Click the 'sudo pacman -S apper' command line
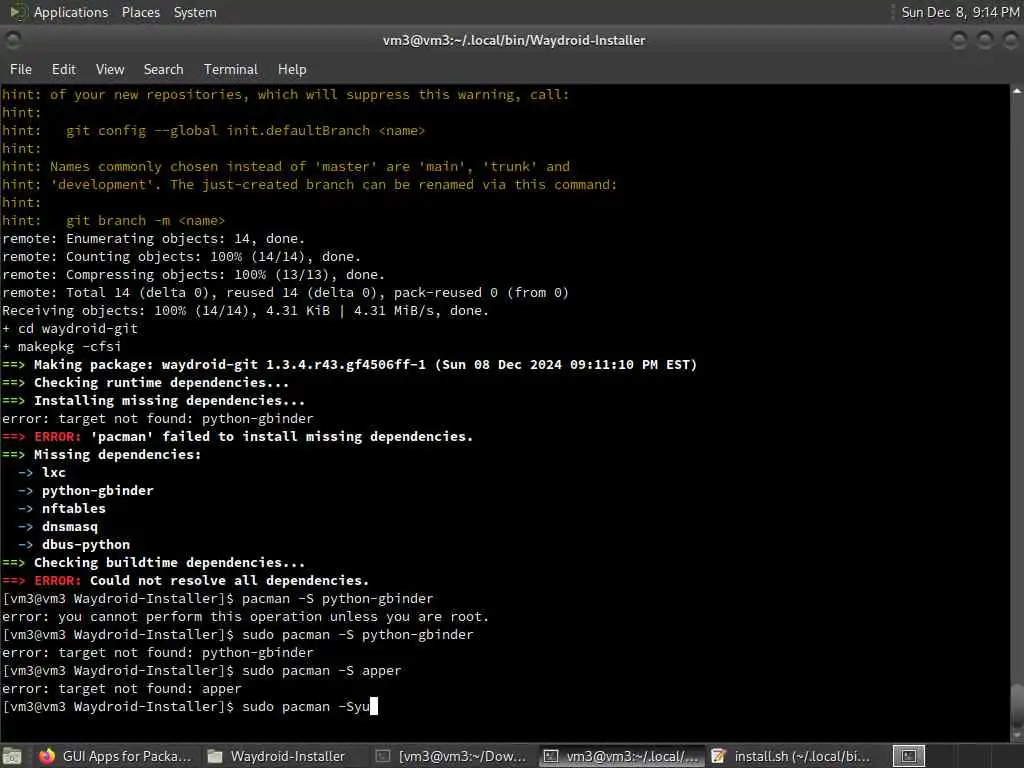The image size is (1024, 768). click(202, 671)
